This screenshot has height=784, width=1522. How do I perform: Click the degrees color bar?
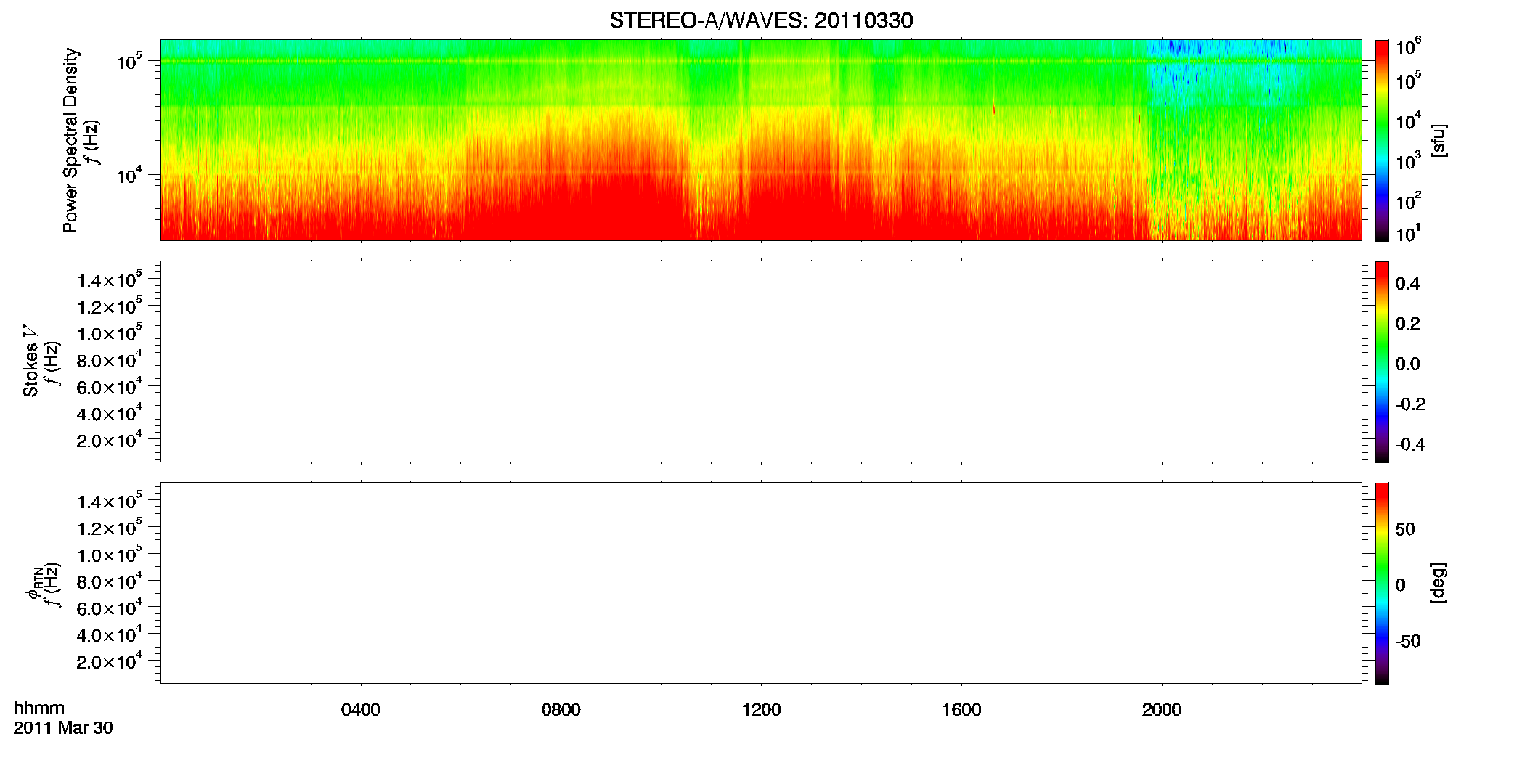tap(1382, 583)
